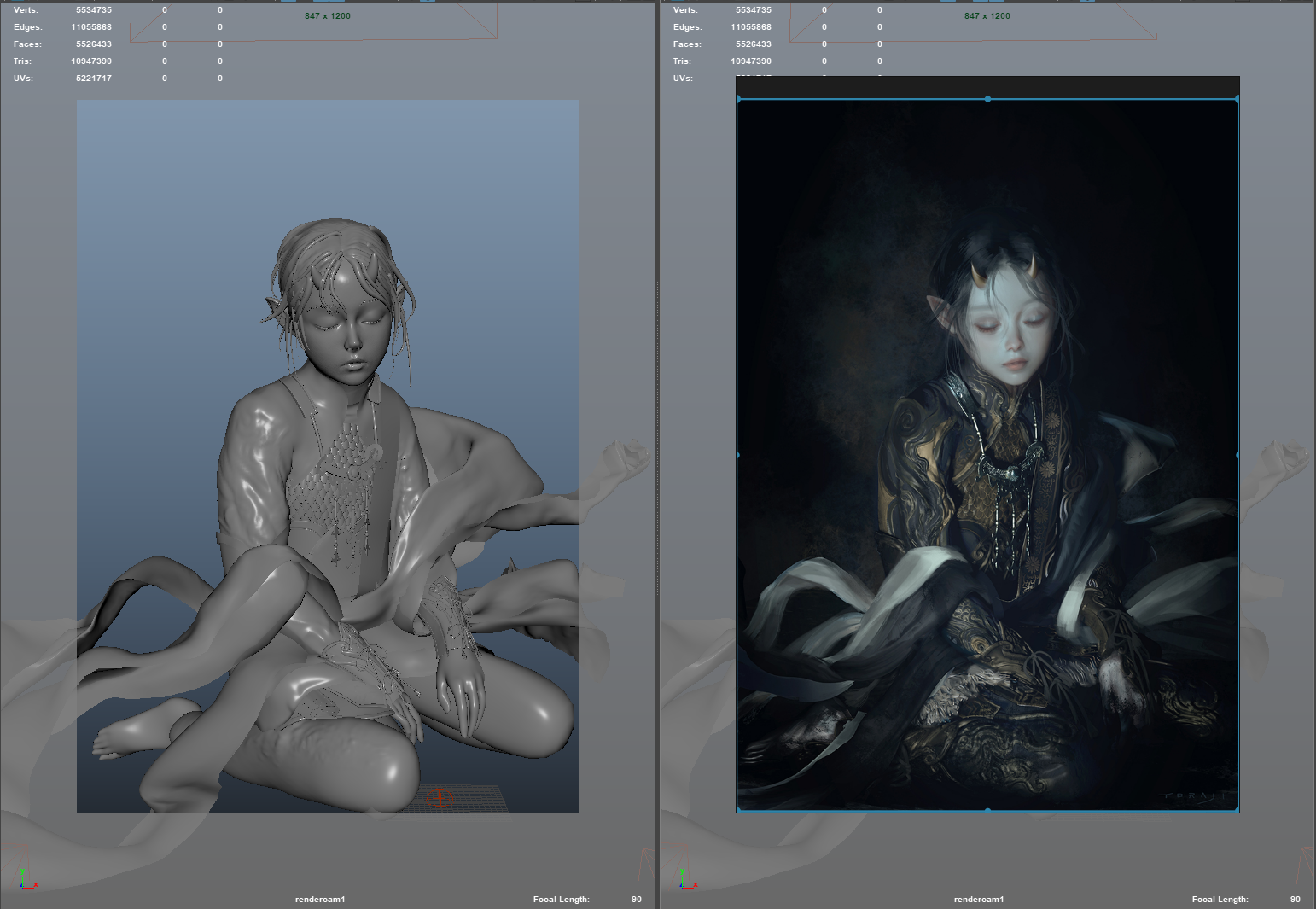Click the 'Verts:' label in right viewport

(x=686, y=10)
